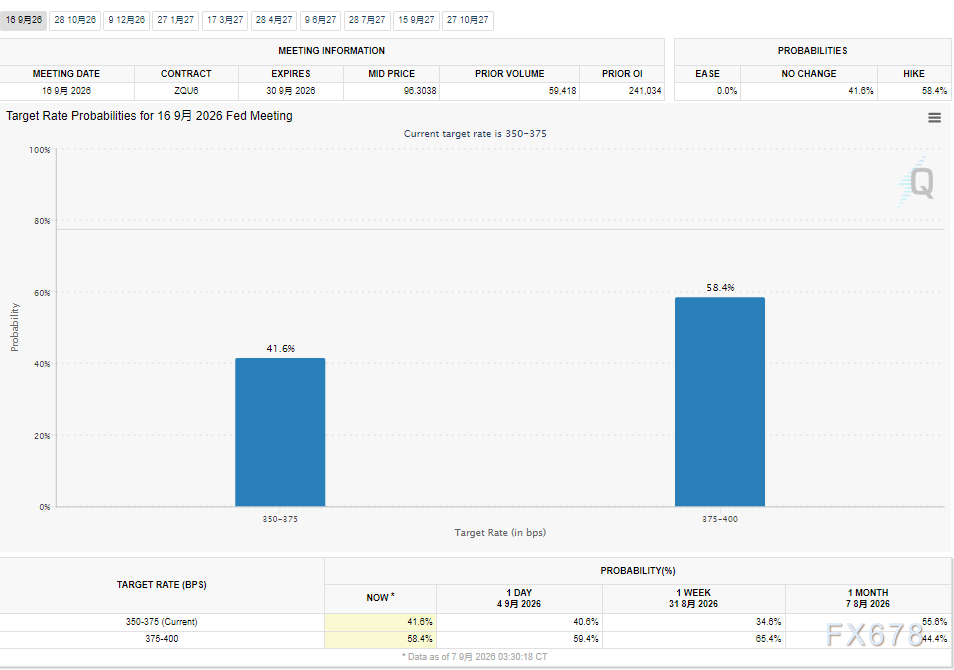The width and height of the screenshot is (954, 670).
Task: Select the 27 10月27 meeting tab
Action: (467, 20)
